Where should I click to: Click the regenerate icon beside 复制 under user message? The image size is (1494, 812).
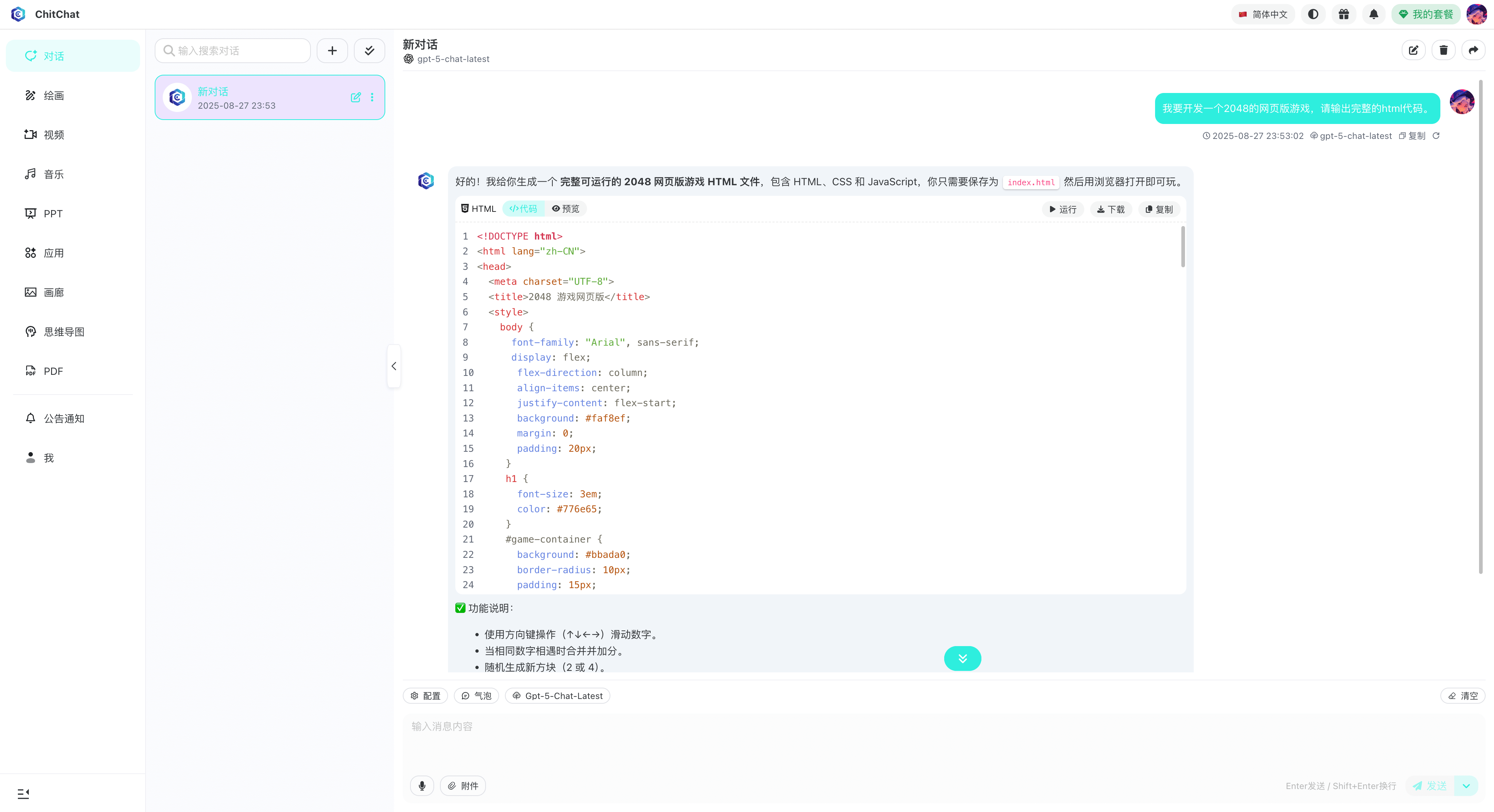(x=1436, y=136)
